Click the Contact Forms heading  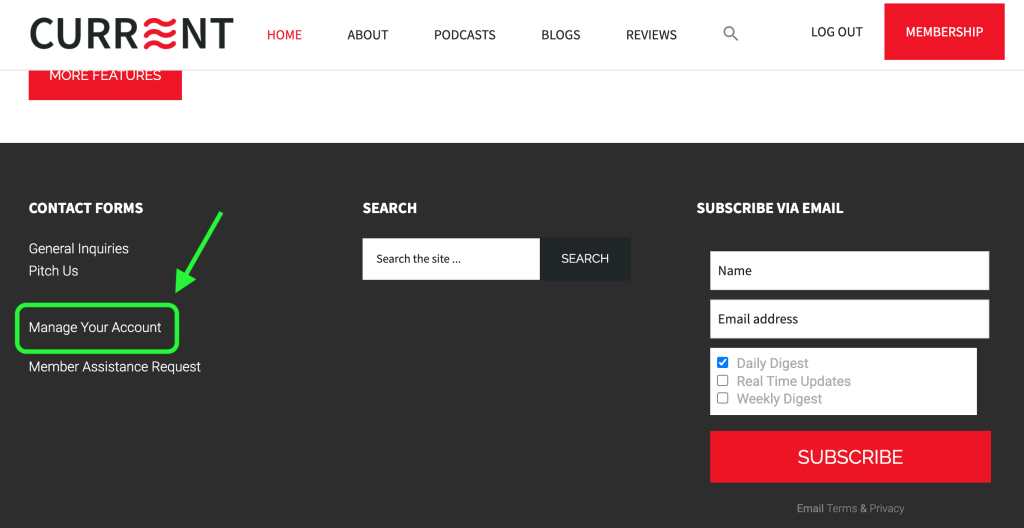86,208
